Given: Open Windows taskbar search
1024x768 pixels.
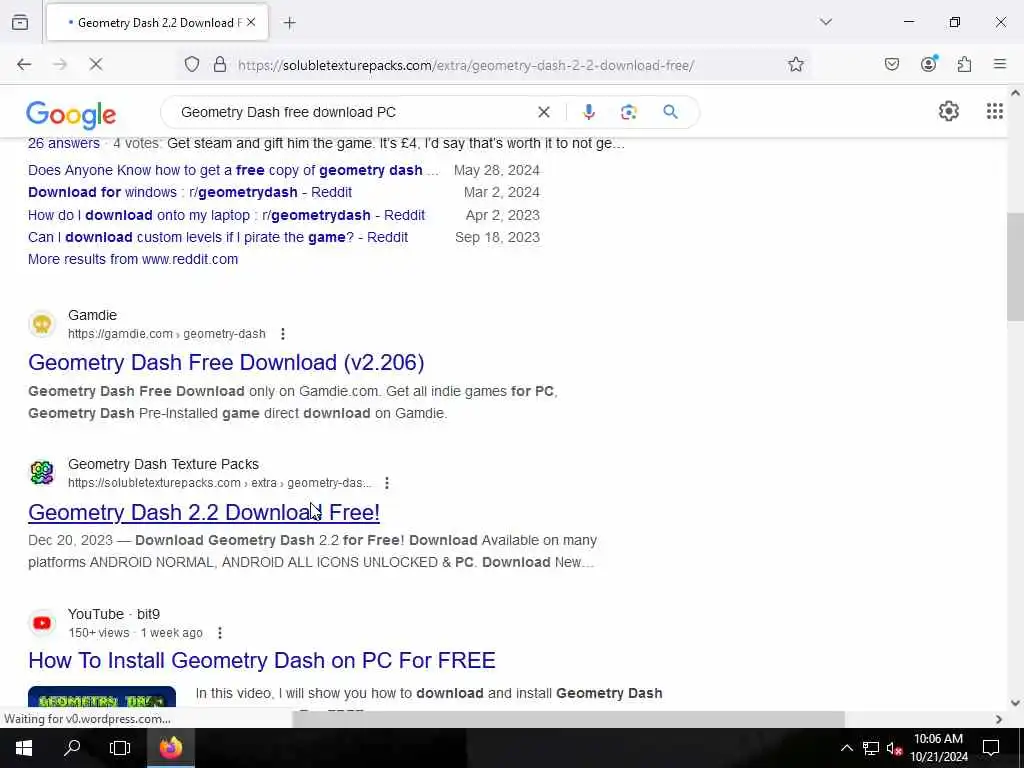Looking at the screenshot, I should coord(72,748).
